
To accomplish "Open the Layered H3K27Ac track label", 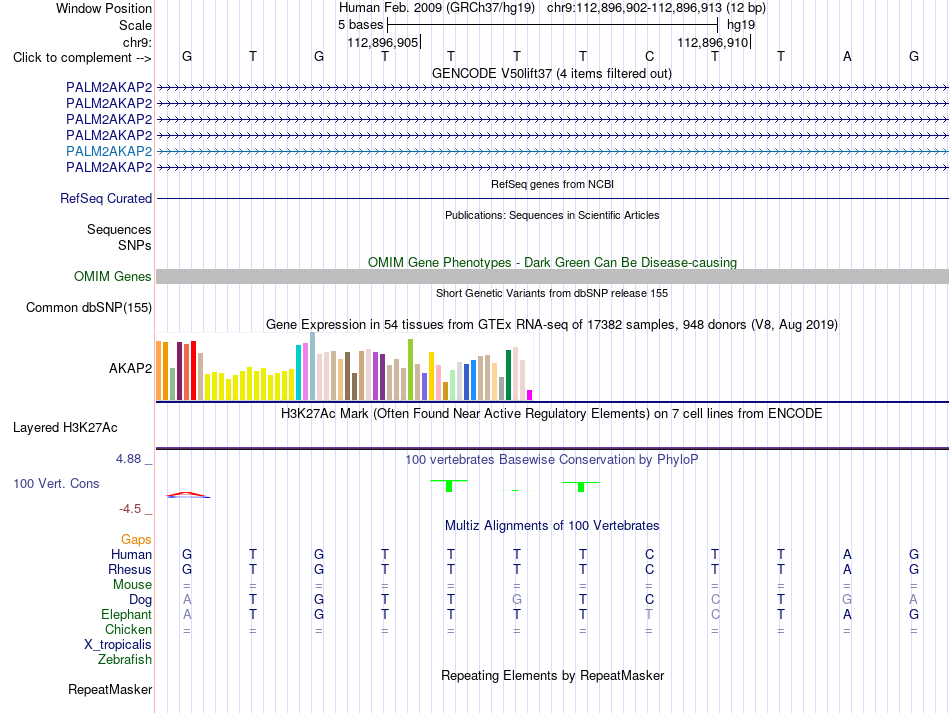I will [65, 428].
